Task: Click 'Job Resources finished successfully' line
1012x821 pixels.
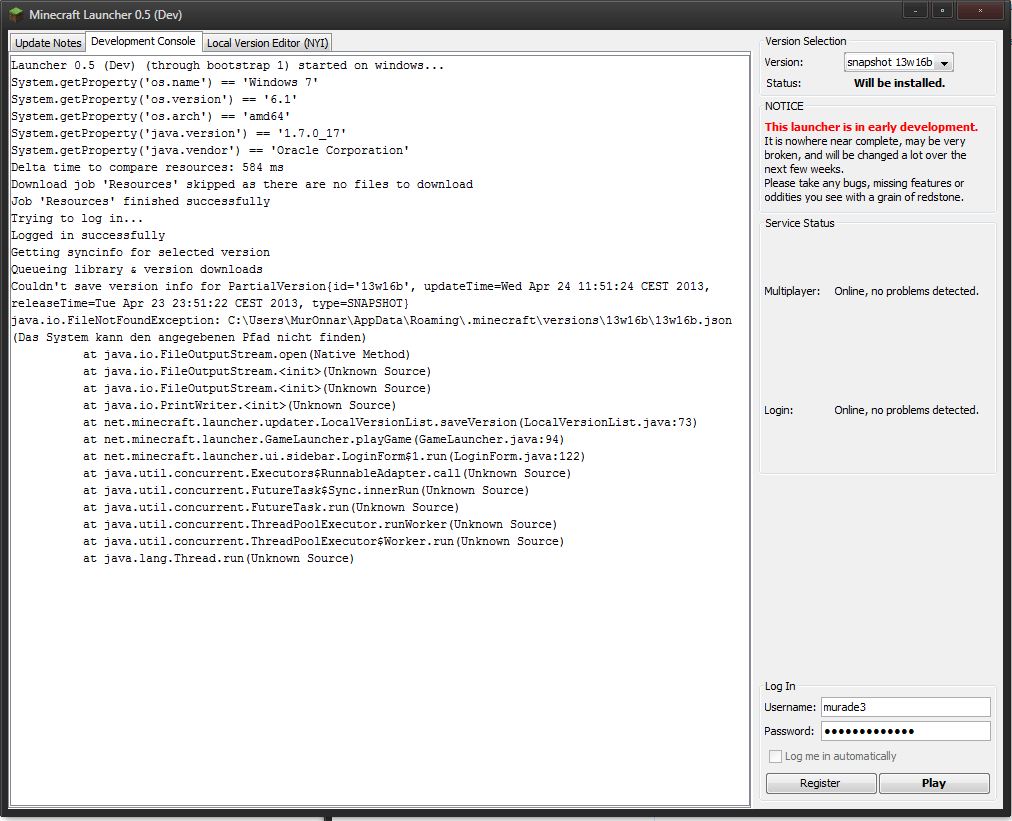Action: (x=140, y=201)
